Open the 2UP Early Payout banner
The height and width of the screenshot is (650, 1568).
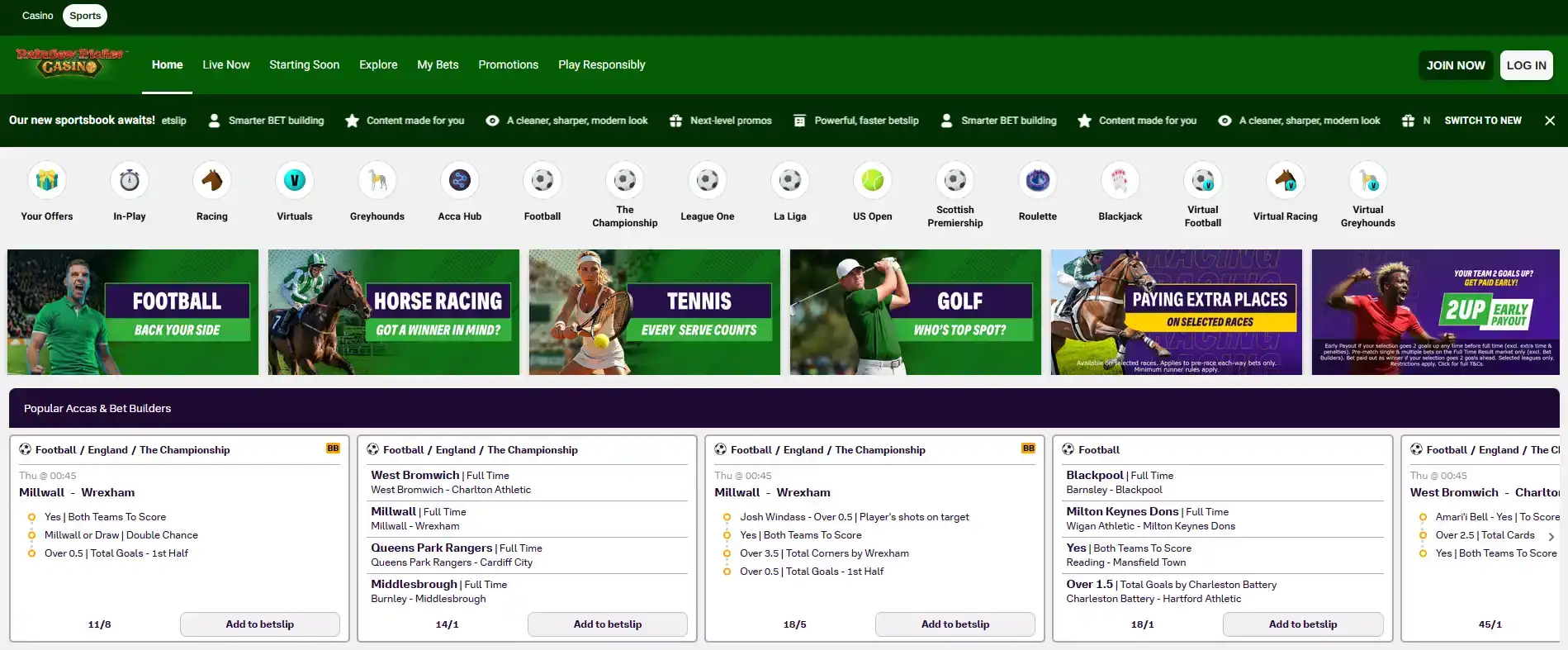pyautogui.click(x=1438, y=312)
